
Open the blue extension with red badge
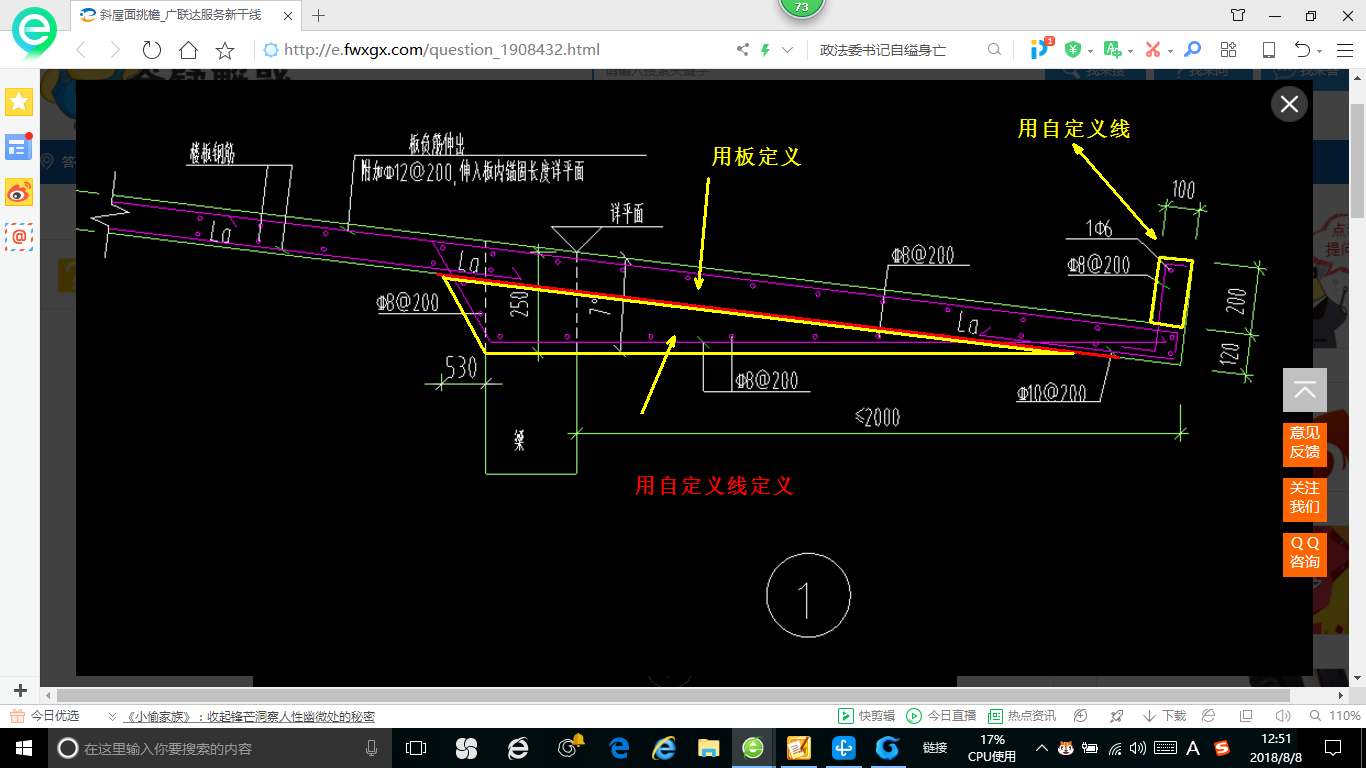pyautogui.click(x=1041, y=49)
